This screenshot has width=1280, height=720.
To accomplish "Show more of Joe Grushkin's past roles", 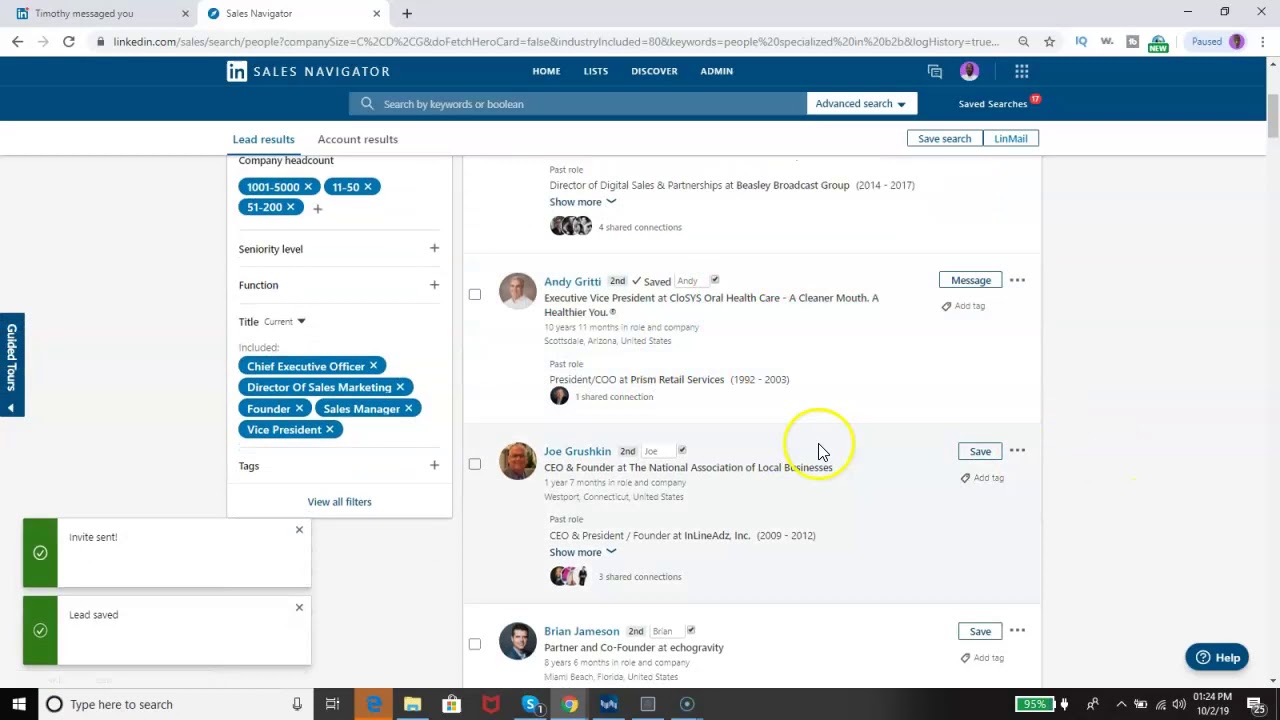I will (x=582, y=552).
